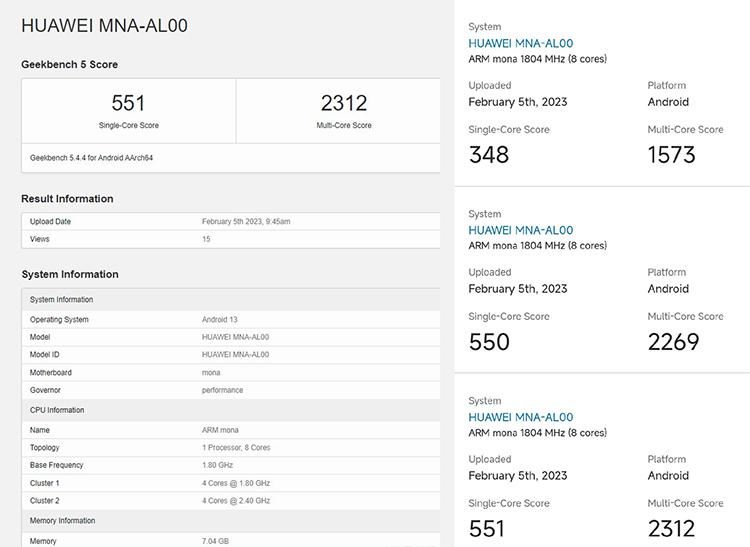Screen dimensions: 750x547
Task: Click the Geekbench 5.4.4 for Android AArch64 text
Action: click(91, 158)
